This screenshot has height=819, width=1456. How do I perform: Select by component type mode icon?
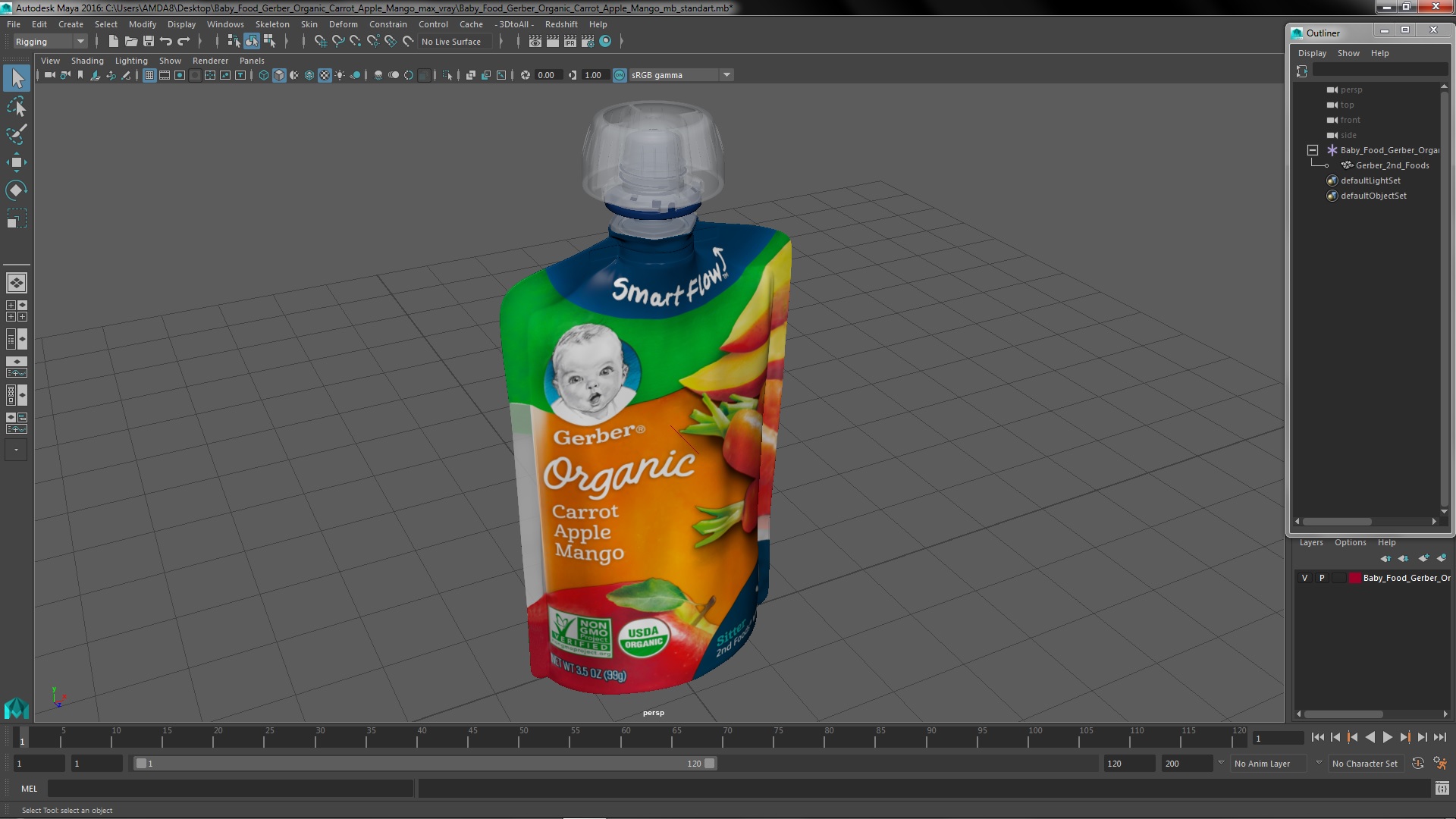(x=268, y=42)
